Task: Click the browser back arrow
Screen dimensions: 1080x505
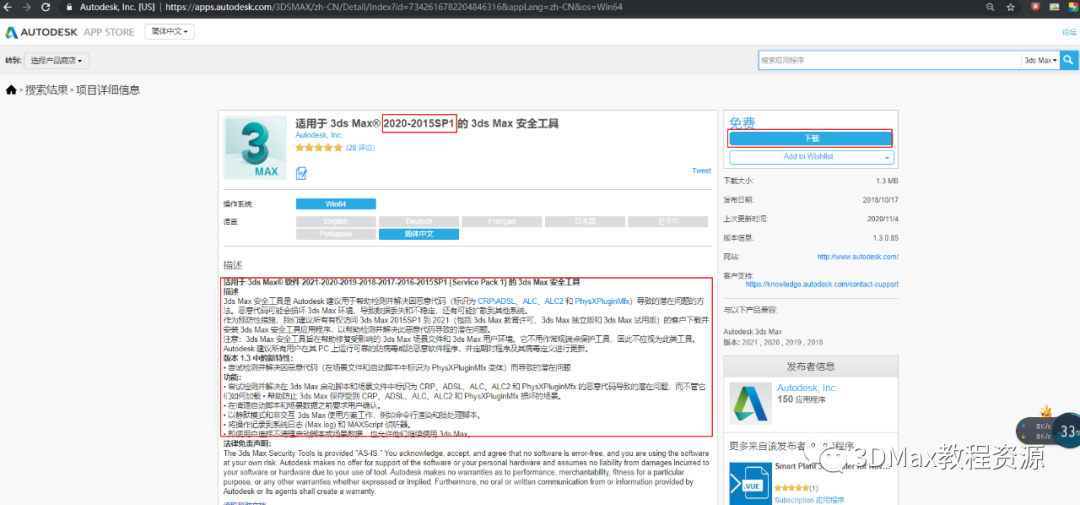Action: [x=10, y=8]
